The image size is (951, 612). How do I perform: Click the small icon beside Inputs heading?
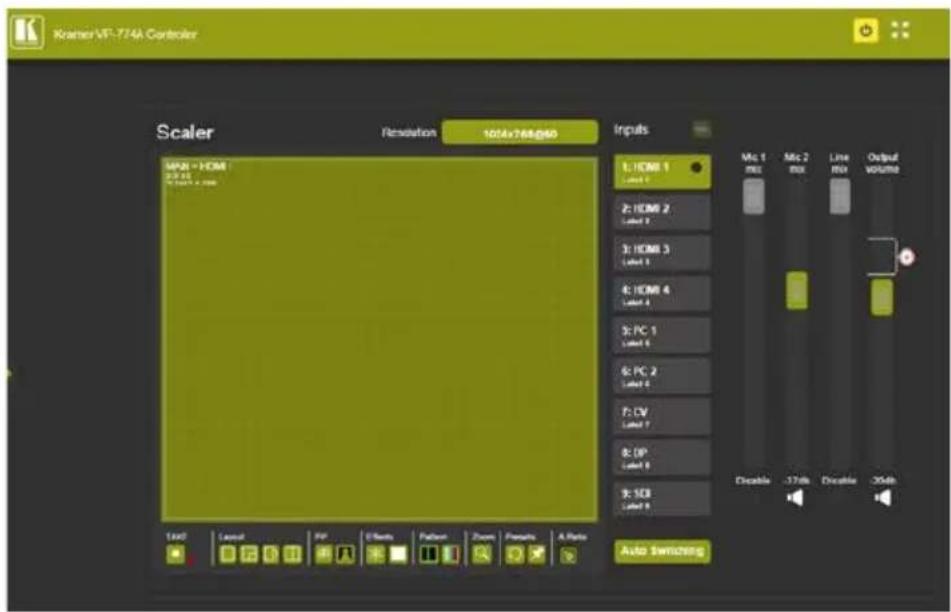click(702, 129)
